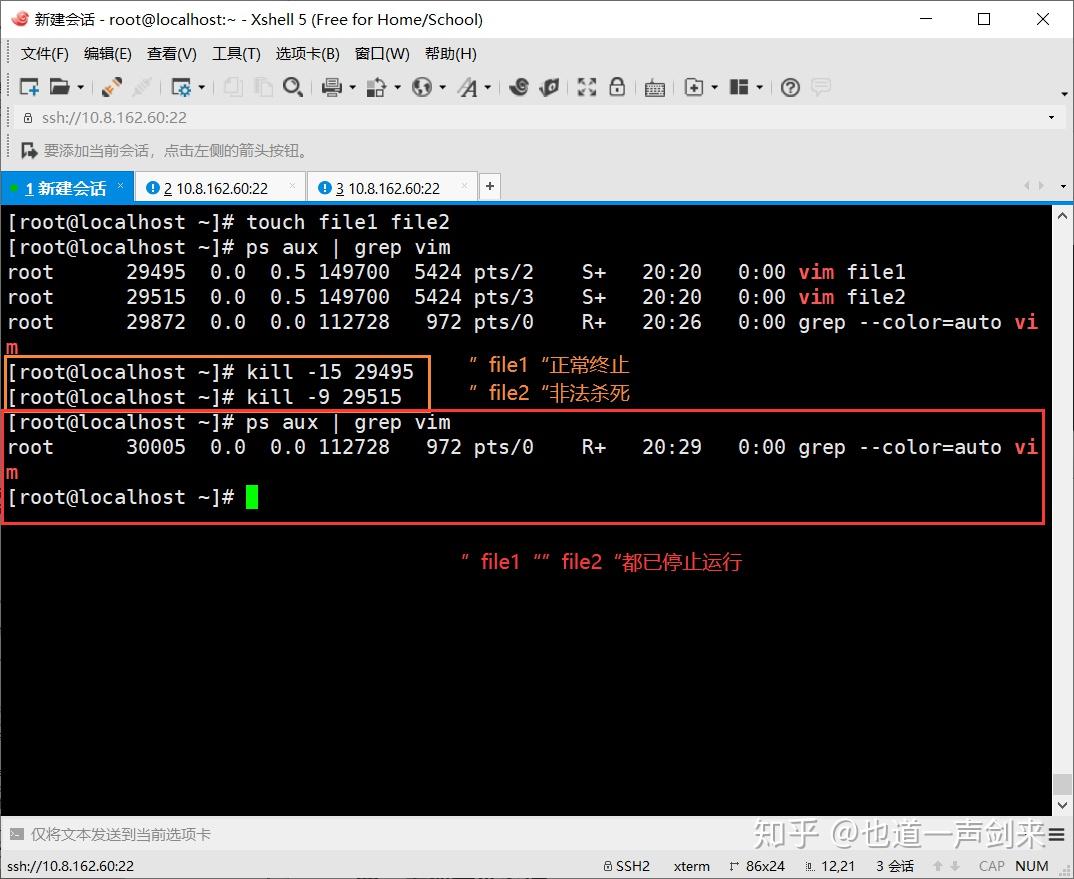Expand the Layout dropdown arrow
This screenshot has width=1074, height=879.
pyautogui.click(x=760, y=87)
